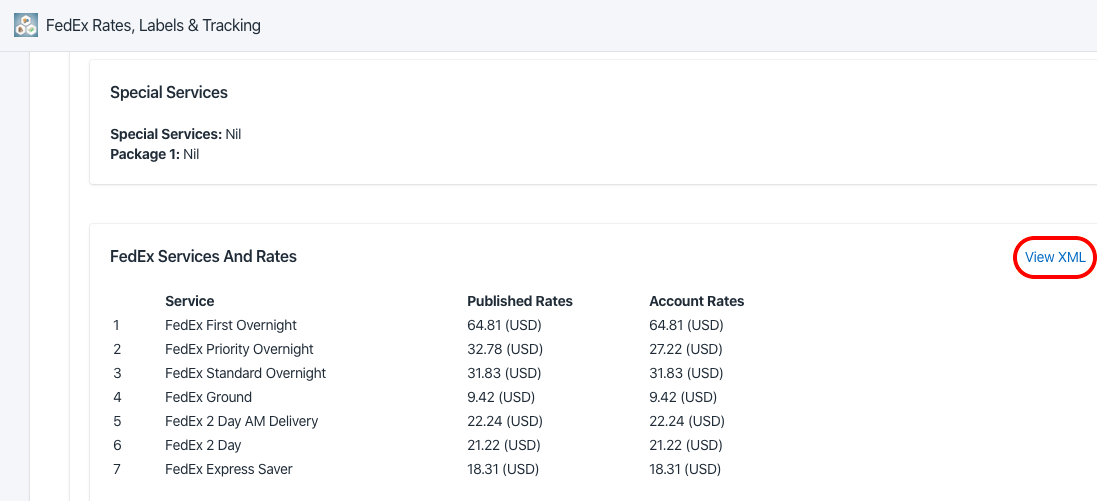
Task: Click published rate for FedEx Express Saver
Action: pyautogui.click(x=503, y=469)
